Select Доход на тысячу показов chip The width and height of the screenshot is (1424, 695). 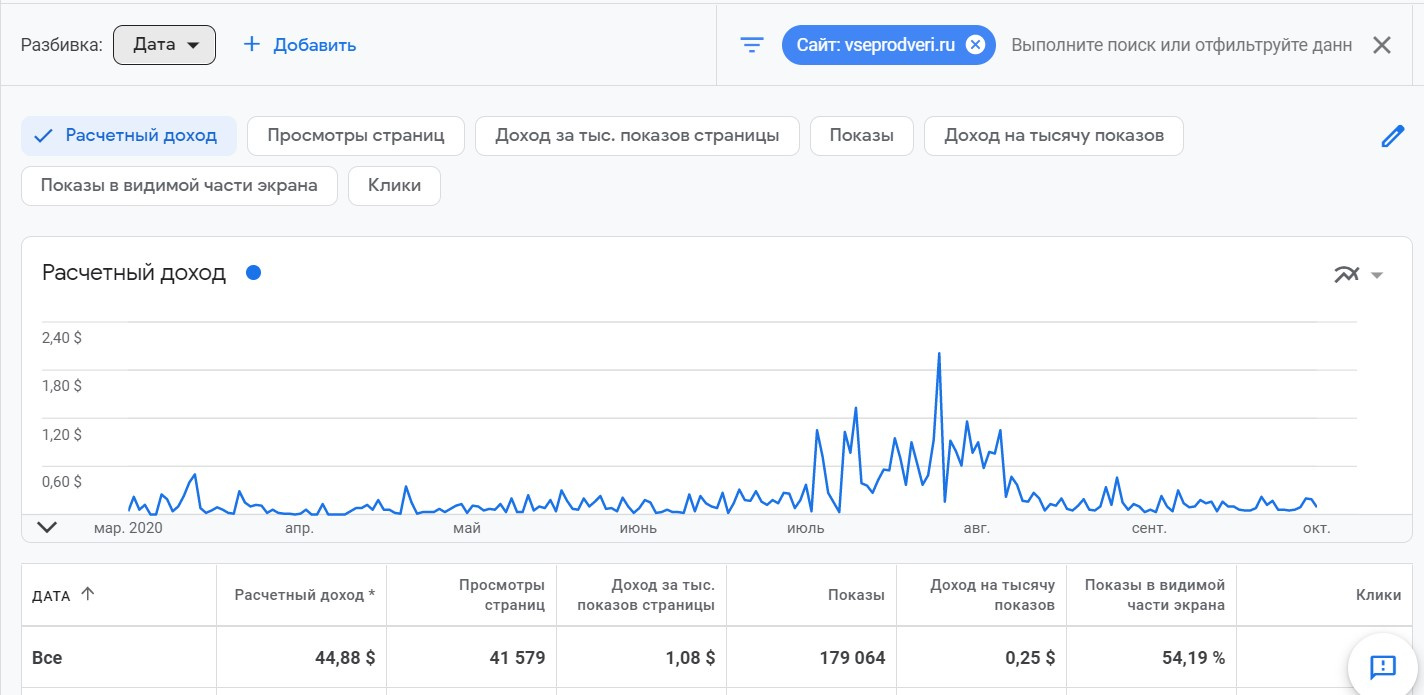pyautogui.click(x=1053, y=136)
